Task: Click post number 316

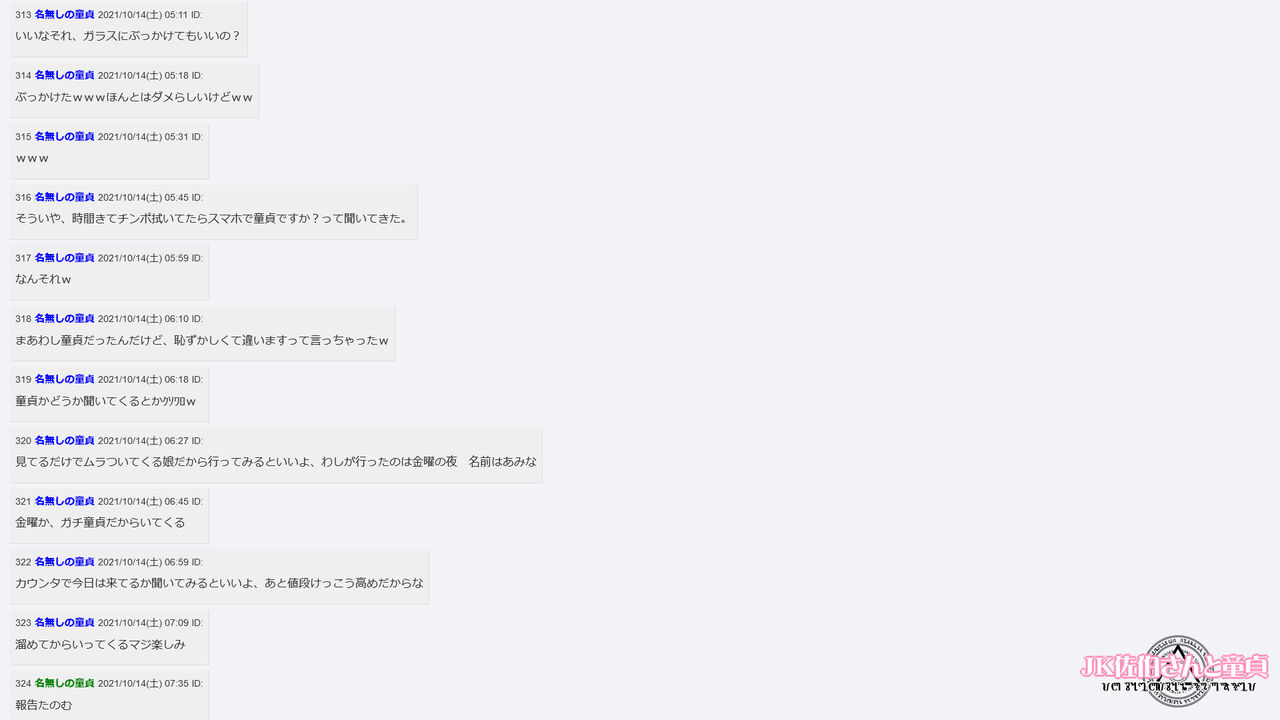Action: [x=23, y=198]
